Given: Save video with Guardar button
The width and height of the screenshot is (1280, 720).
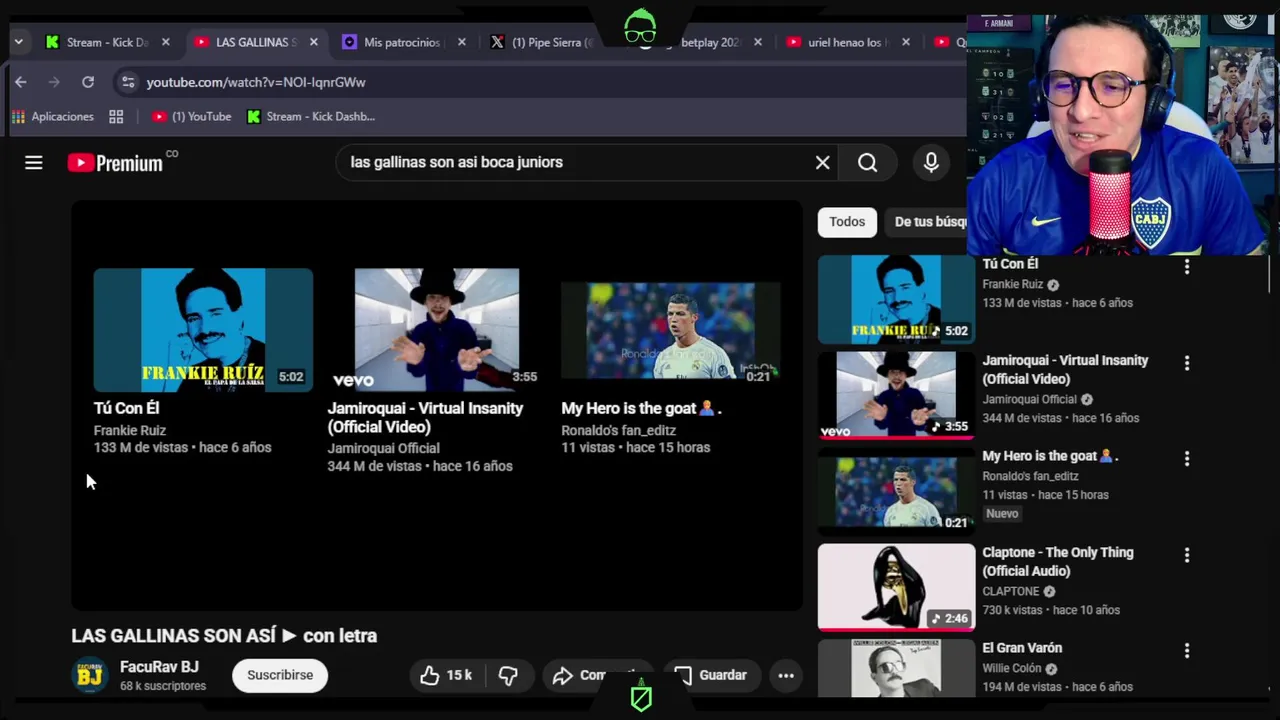Looking at the screenshot, I should pos(710,676).
